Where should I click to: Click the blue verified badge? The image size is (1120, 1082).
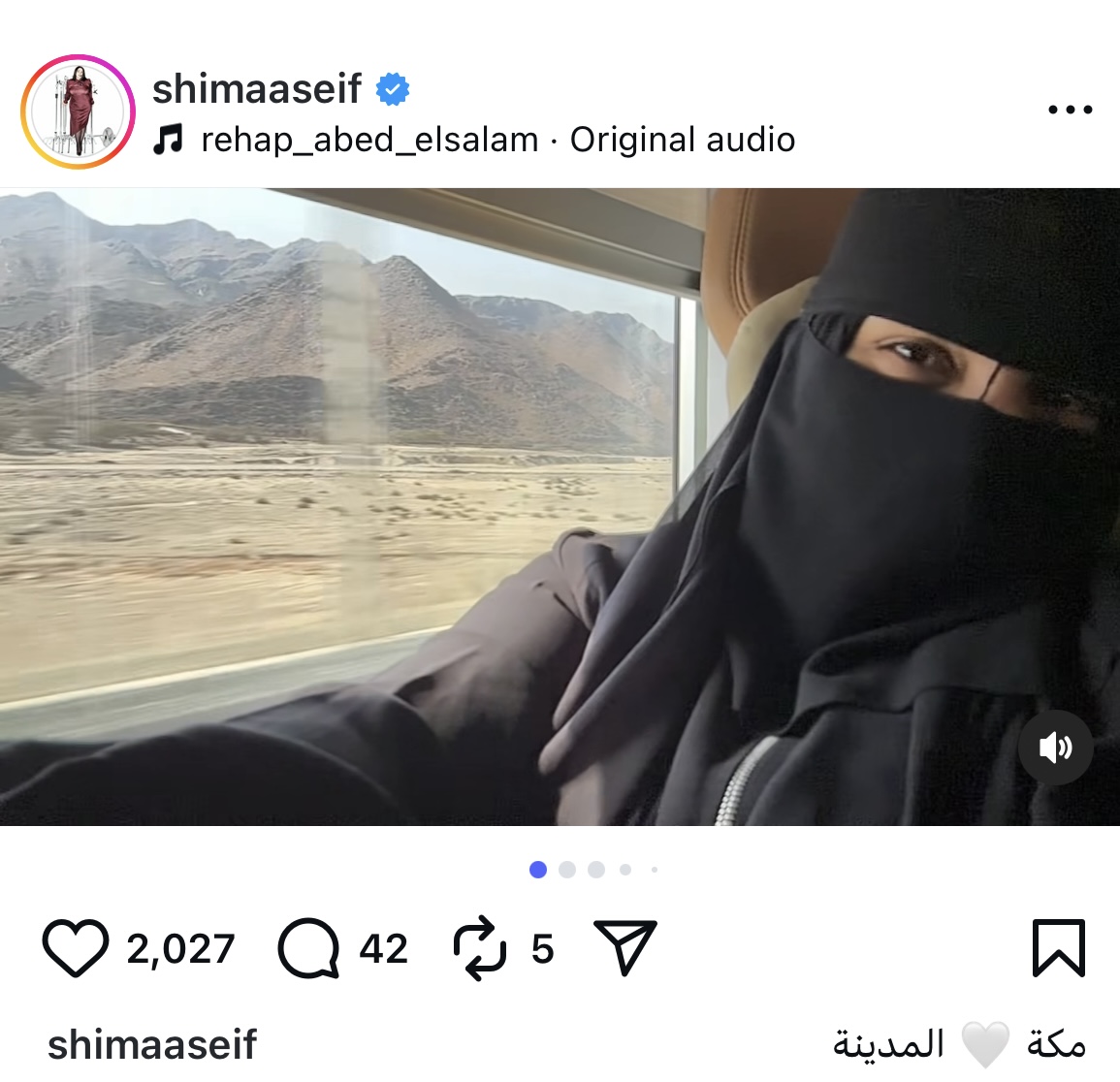pos(392,88)
